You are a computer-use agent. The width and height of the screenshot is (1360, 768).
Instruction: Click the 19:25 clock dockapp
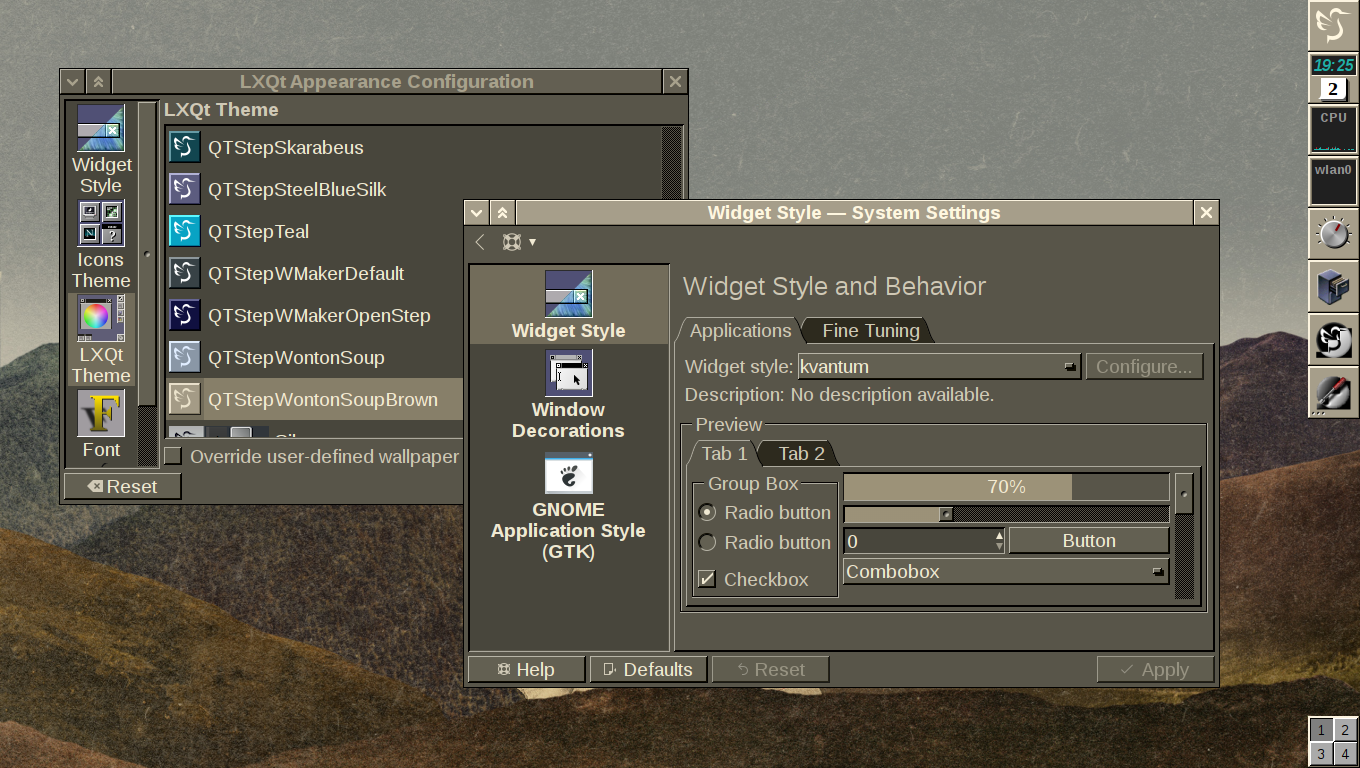1333,65
